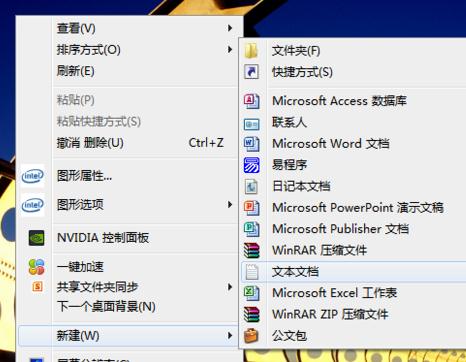Expand the 排序方式(O) submenu arrow
This screenshot has width=466, height=362.
pos(230,50)
